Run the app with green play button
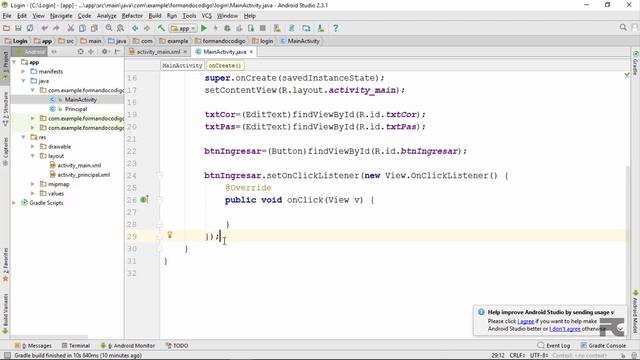Screen dimensions: 640x360 tap(204, 28)
